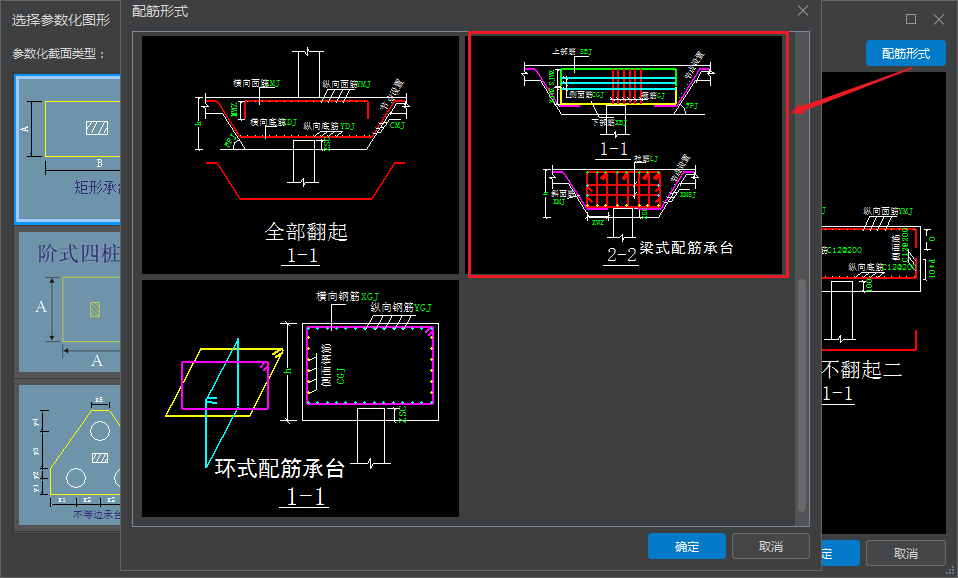Confirm selection with the 确定 button

point(686,546)
